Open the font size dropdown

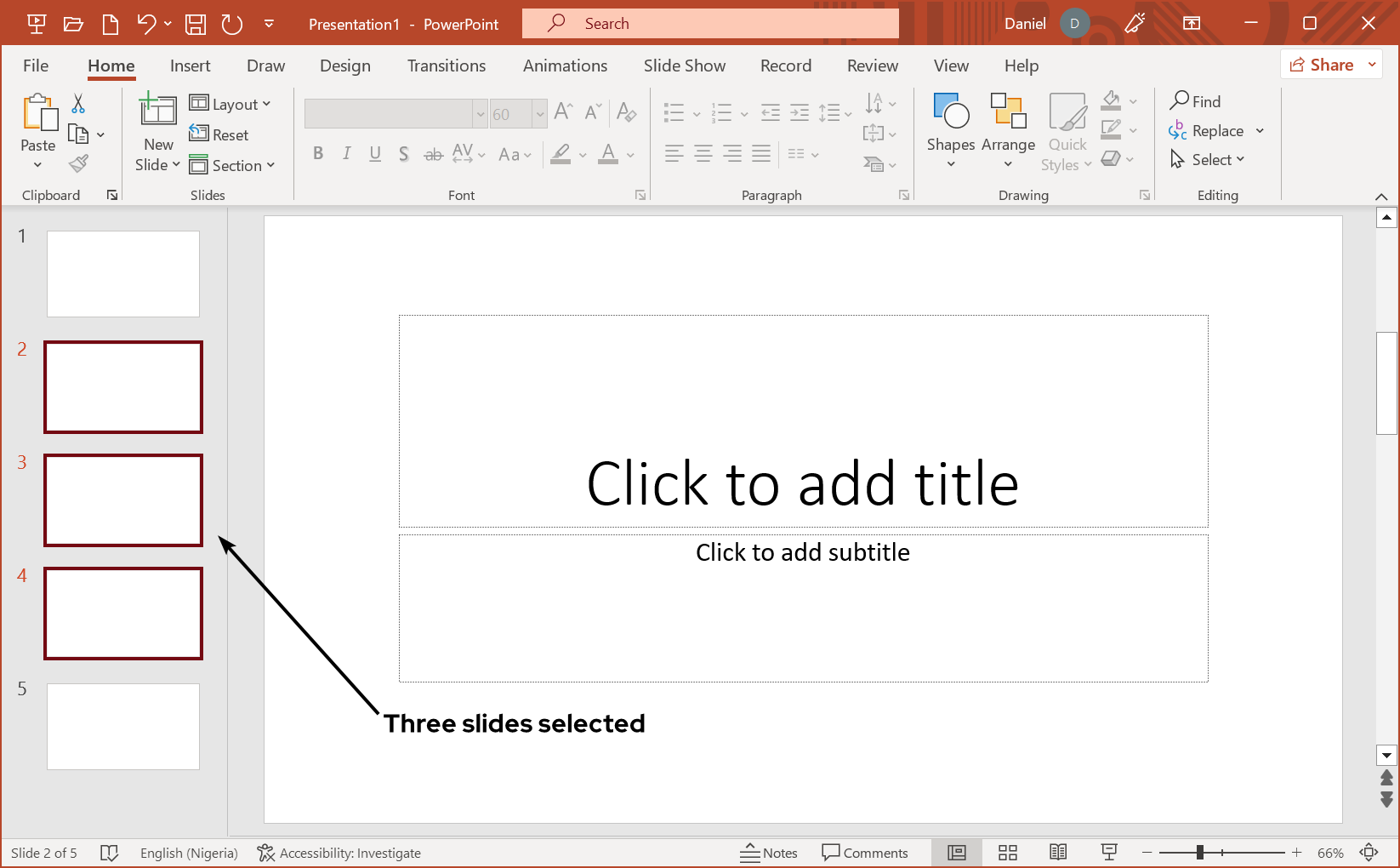pos(541,113)
